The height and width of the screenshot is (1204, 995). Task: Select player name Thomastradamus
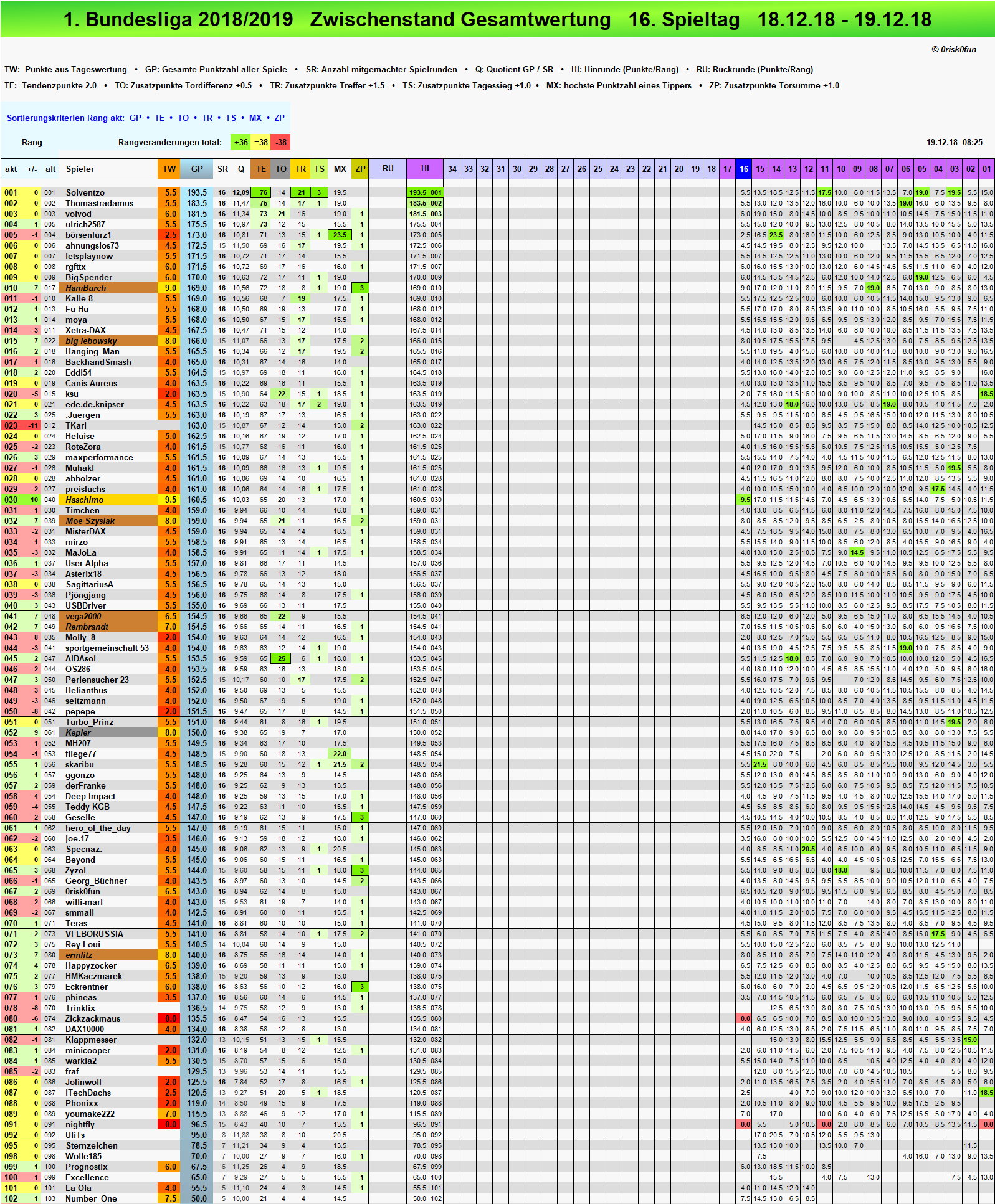(100, 203)
